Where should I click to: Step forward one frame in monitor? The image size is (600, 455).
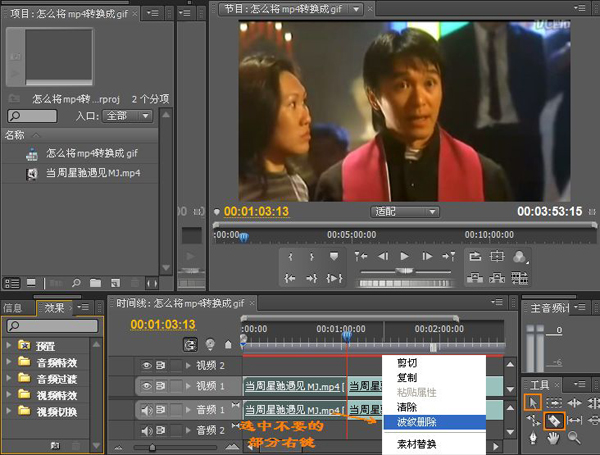[427, 256]
